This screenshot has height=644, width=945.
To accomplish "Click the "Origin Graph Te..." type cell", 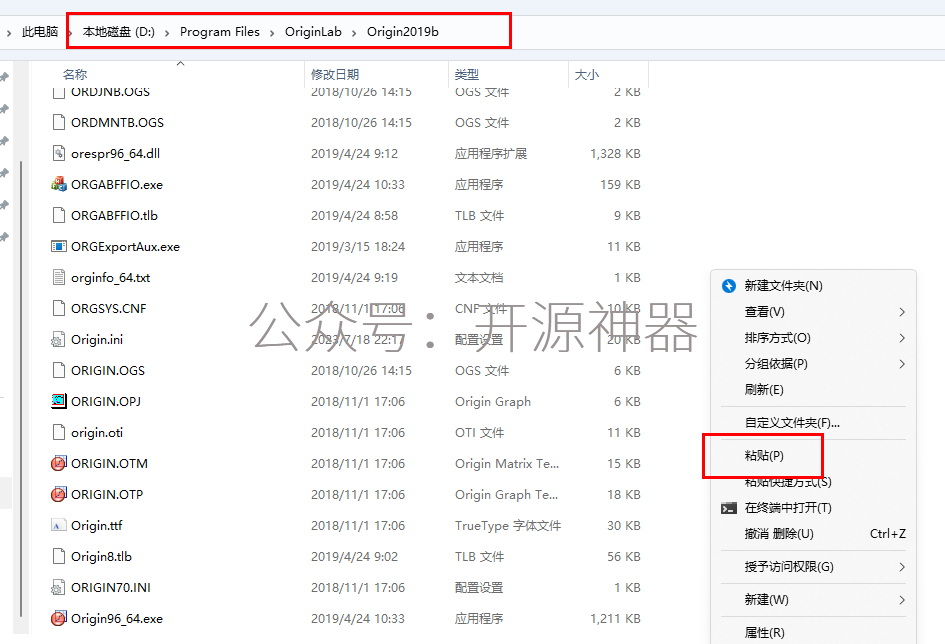I will [x=506, y=495].
